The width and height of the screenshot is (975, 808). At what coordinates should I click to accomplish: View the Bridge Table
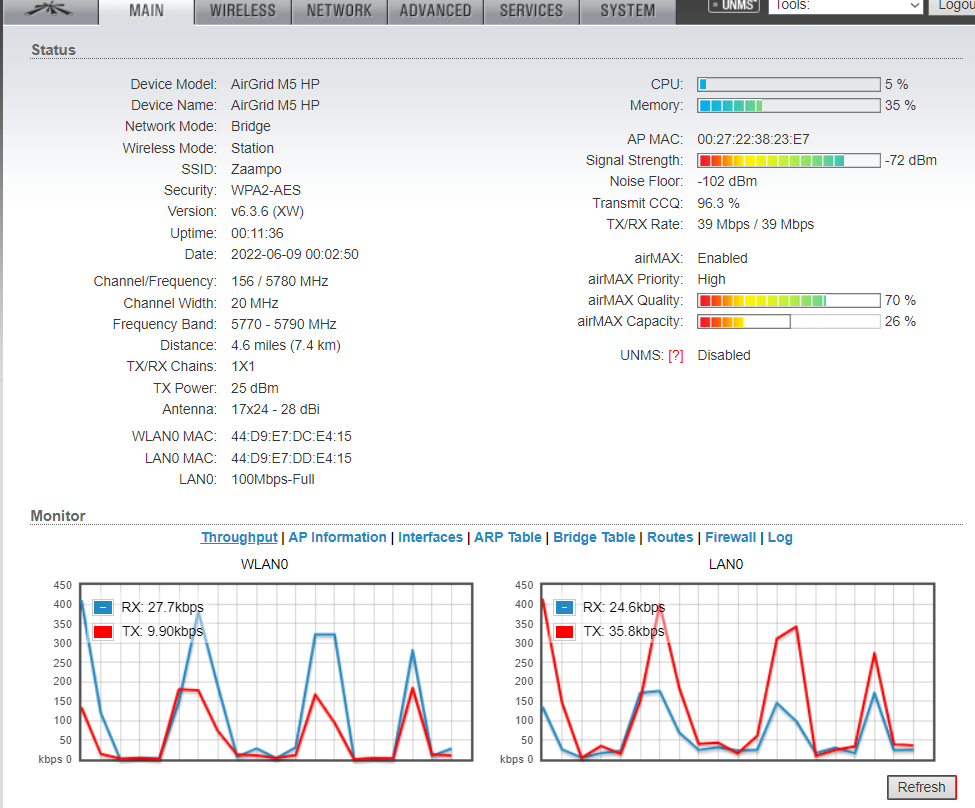click(x=594, y=537)
